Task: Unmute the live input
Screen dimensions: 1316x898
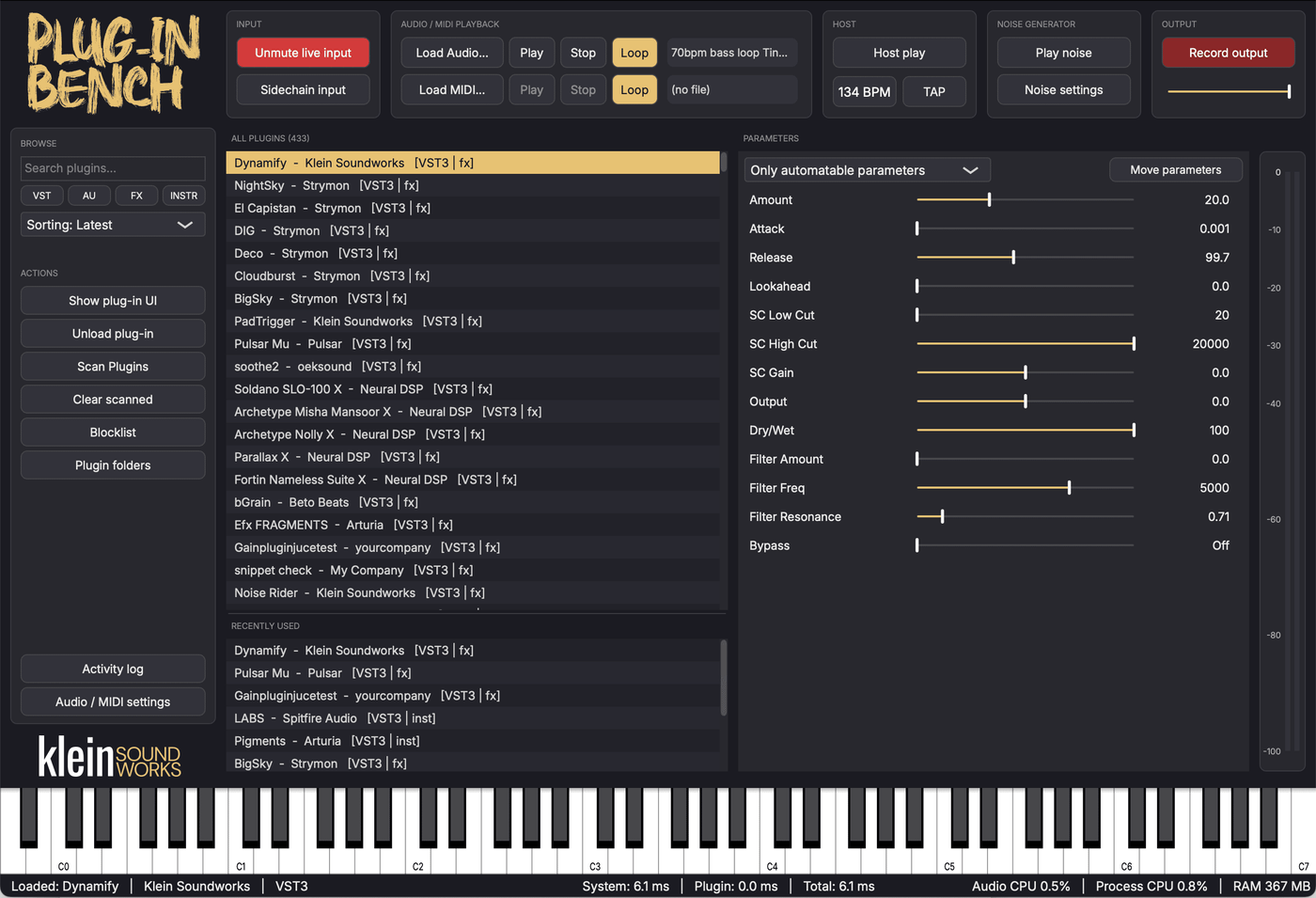Action: (303, 53)
